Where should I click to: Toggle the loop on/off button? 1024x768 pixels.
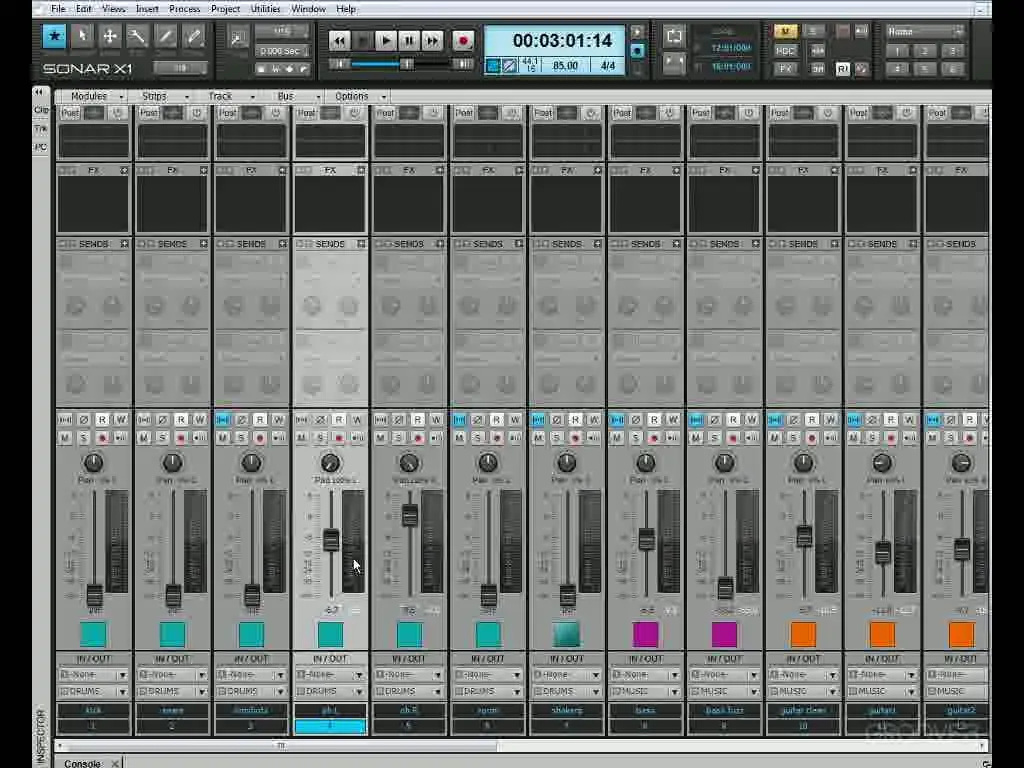pos(674,36)
